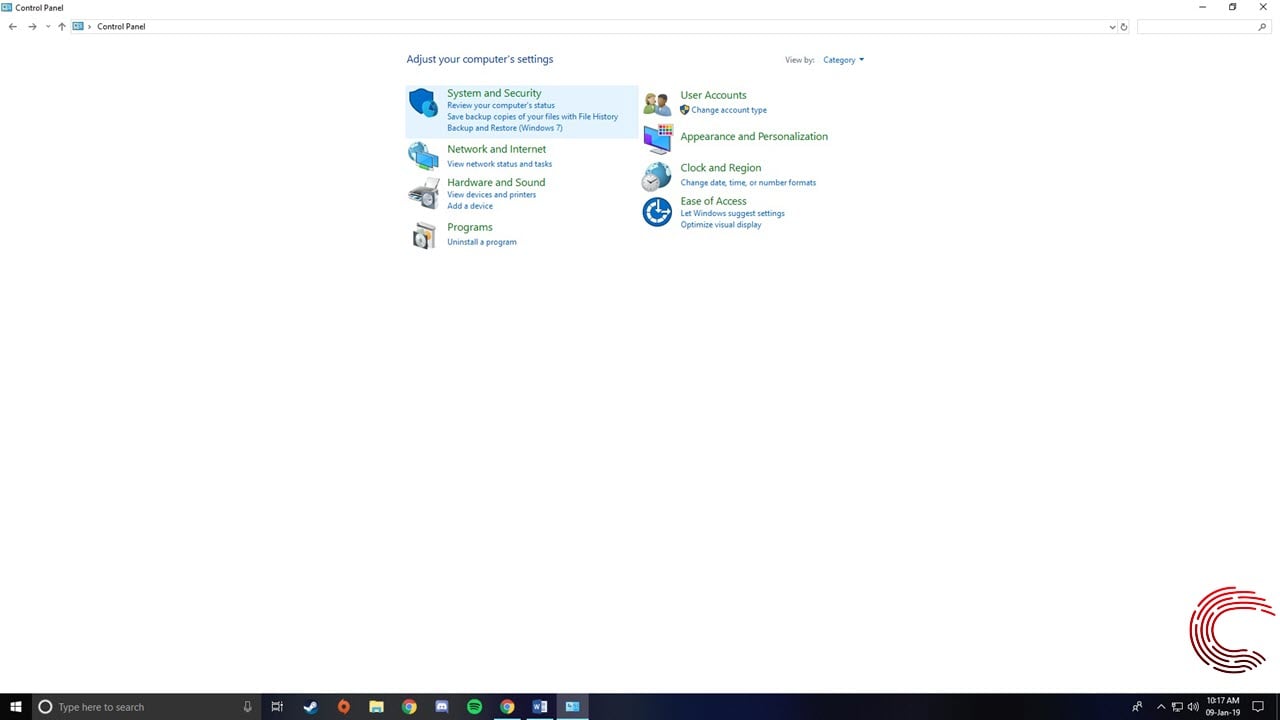Click the User Accounts people icon
1280x720 pixels.
(657, 103)
